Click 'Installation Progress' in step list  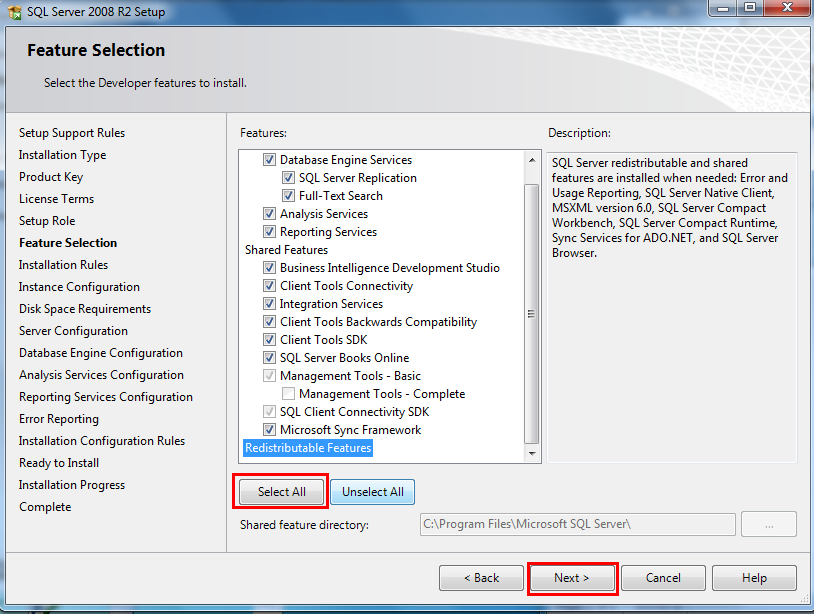(x=72, y=485)
